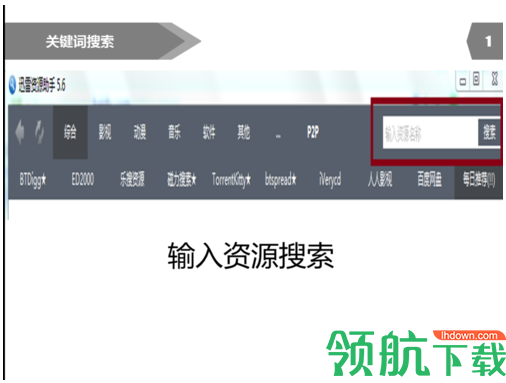Open the 影视 category tab
The image size is (506, 383).
click(x=105, y=132)
